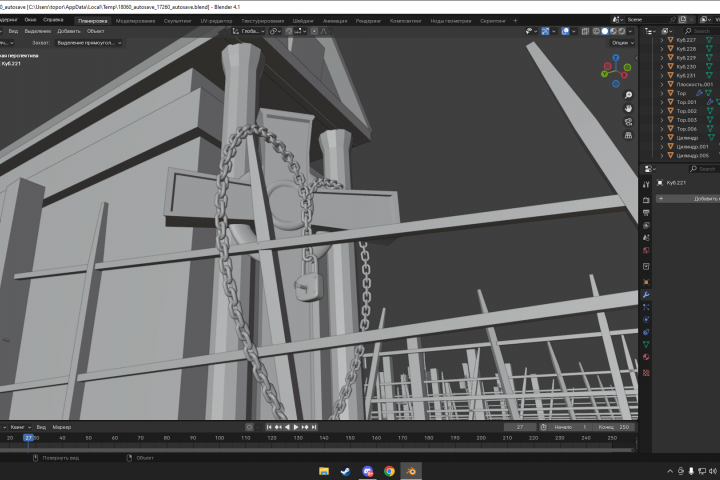Toggle the camera view icon
The image size is (720, 480).
coord(628,122)
